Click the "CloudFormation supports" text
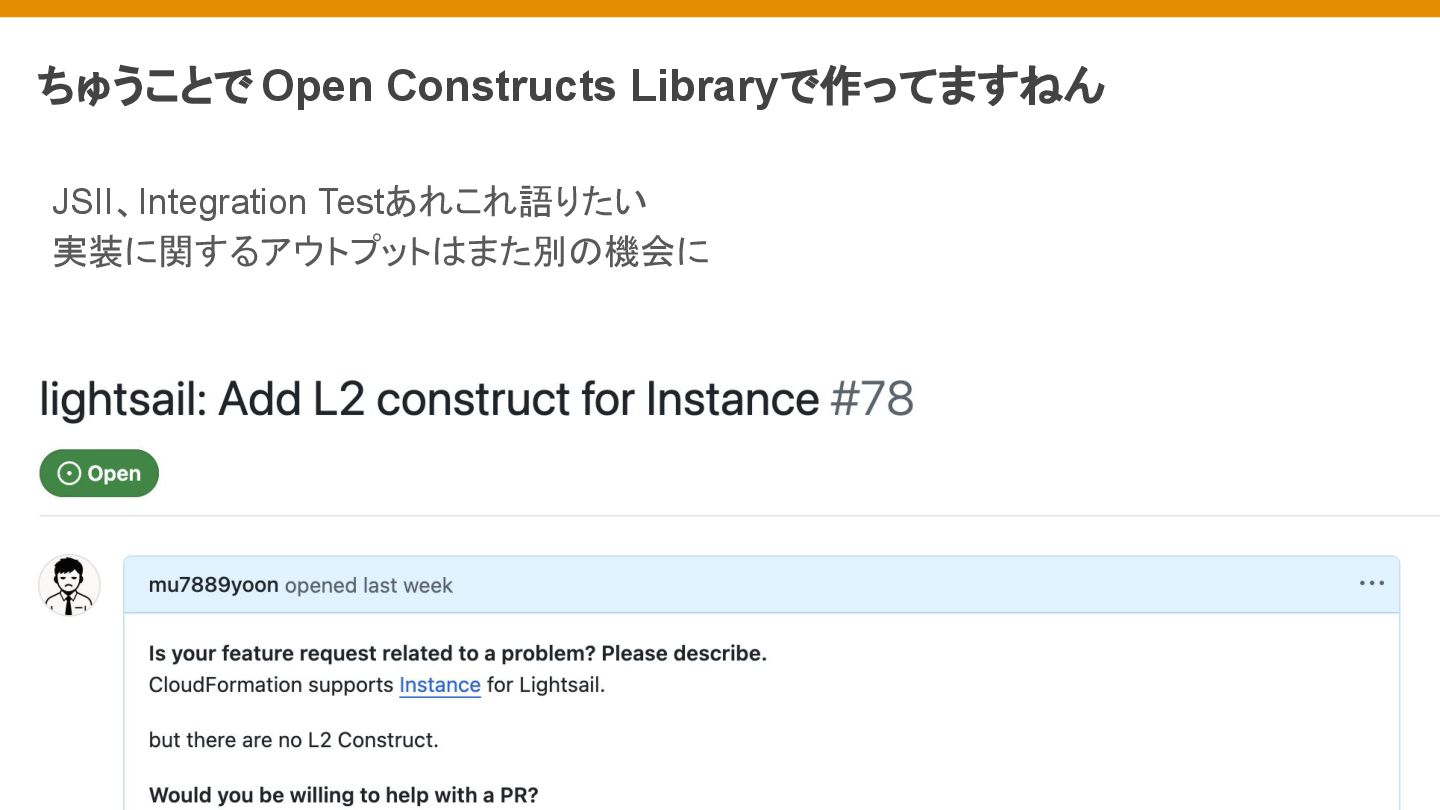The width and height of the screenshot is (1440, 810). tap(271, 685)
